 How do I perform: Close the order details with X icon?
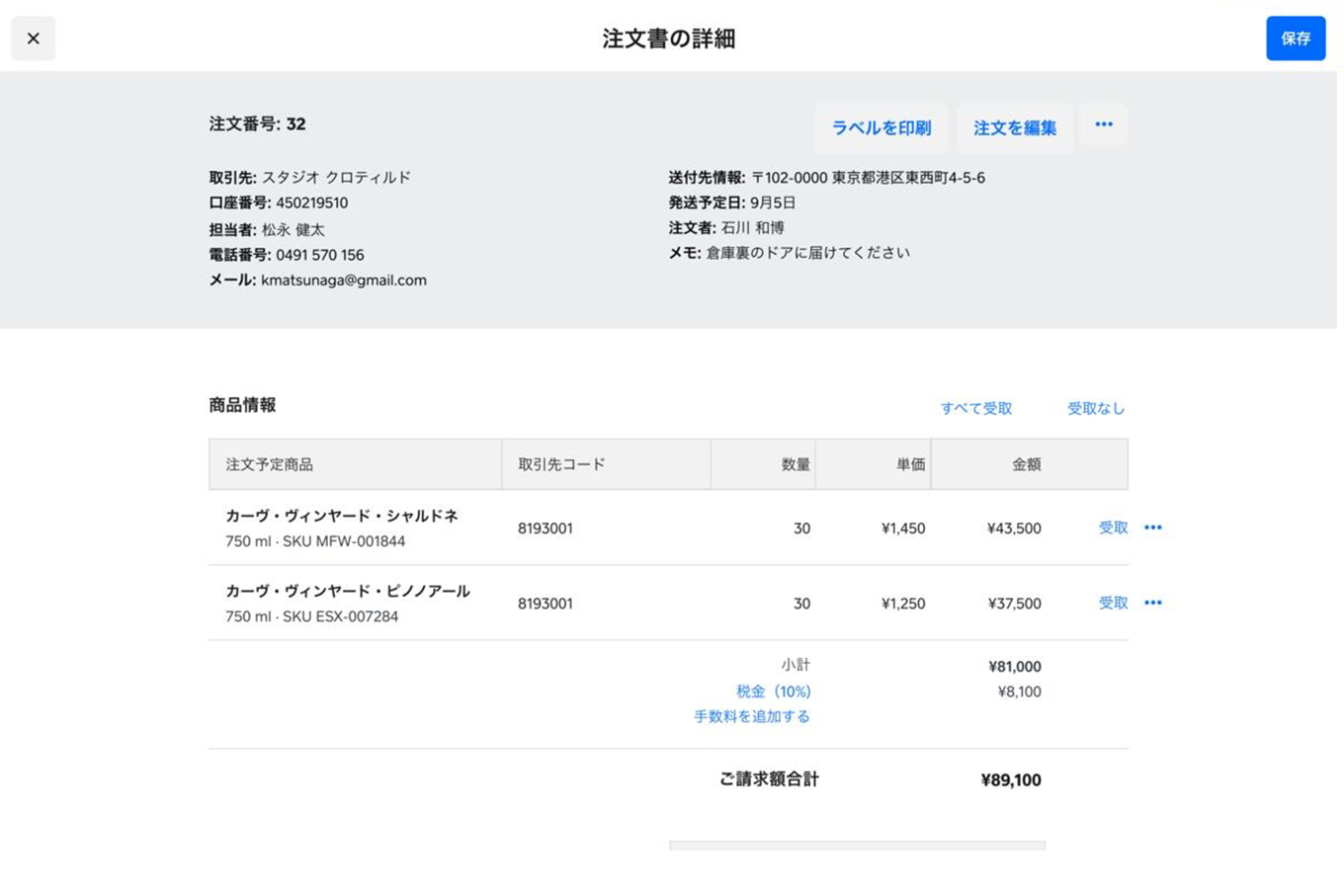pos(33,39)
